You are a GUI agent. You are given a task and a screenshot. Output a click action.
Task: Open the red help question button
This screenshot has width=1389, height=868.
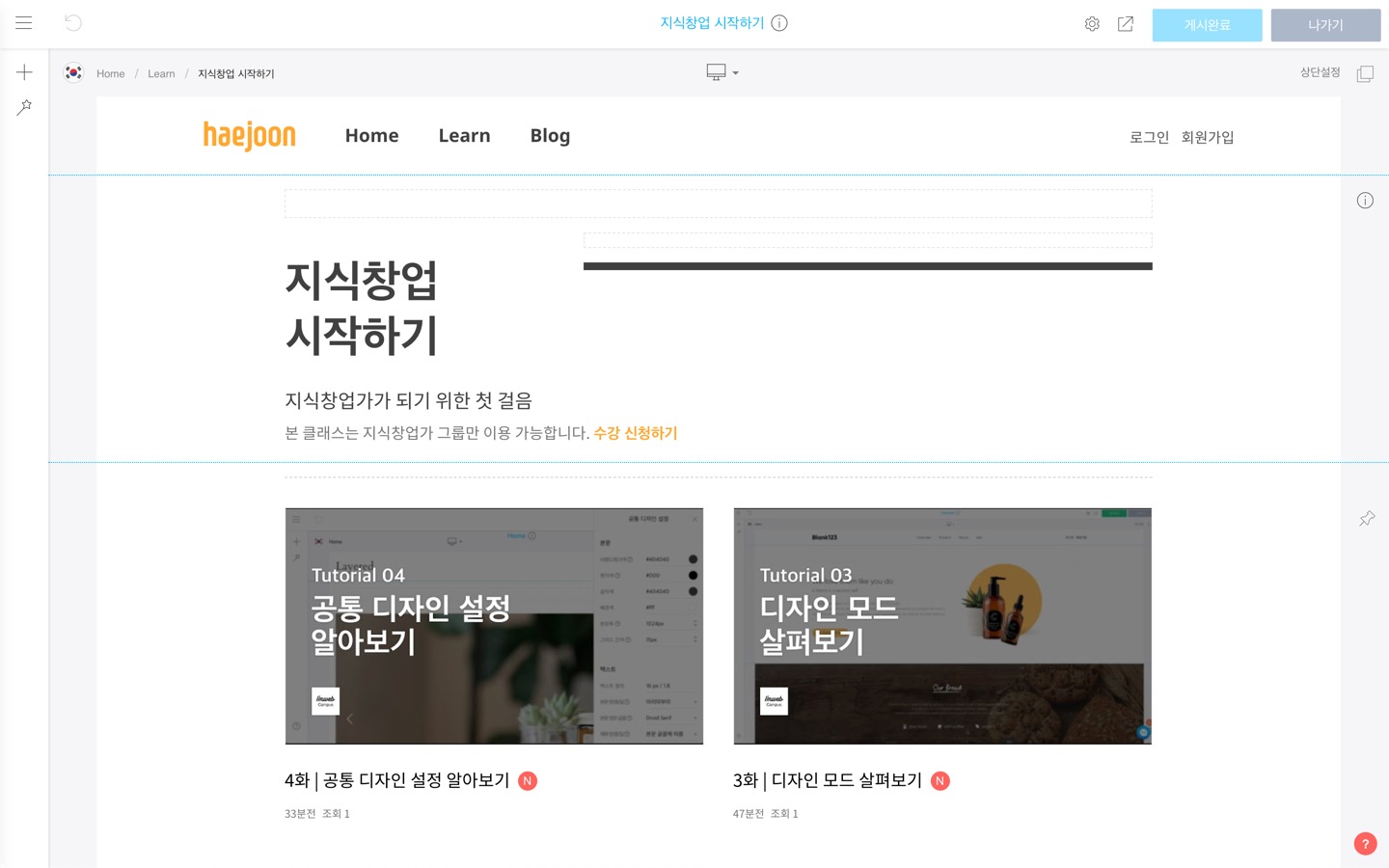(1365, 844)
